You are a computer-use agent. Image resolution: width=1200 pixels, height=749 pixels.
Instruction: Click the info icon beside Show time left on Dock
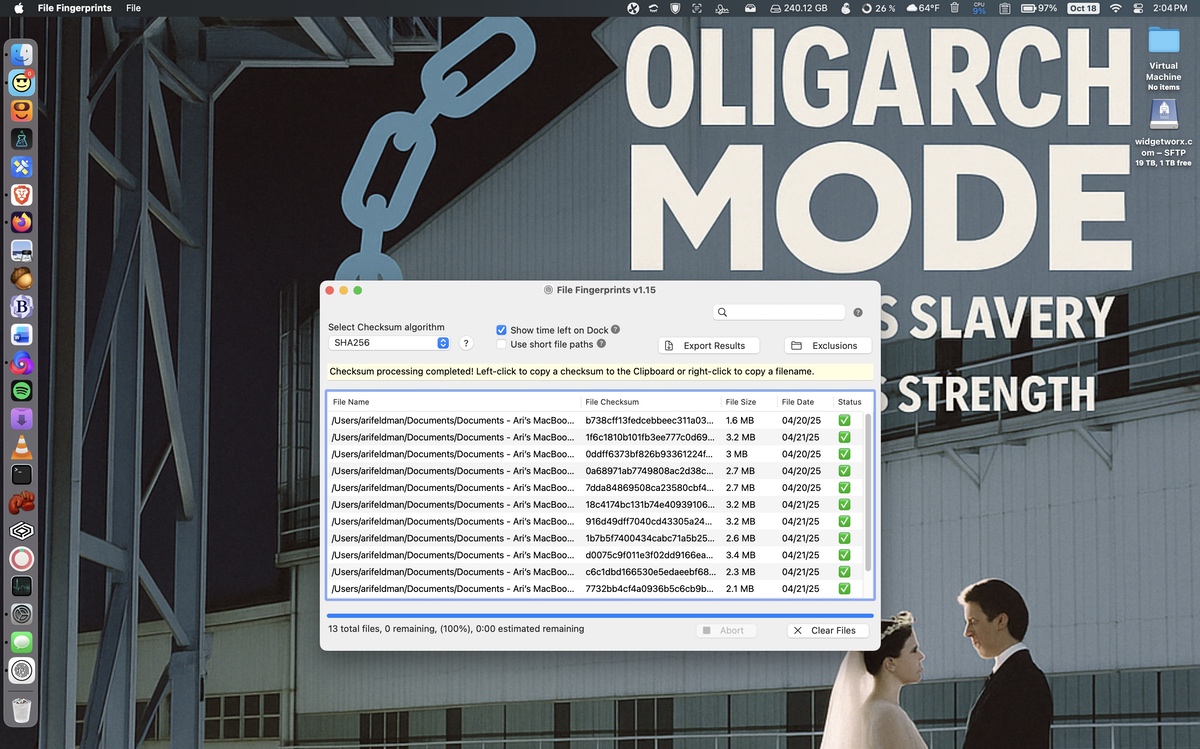point(615,330)
